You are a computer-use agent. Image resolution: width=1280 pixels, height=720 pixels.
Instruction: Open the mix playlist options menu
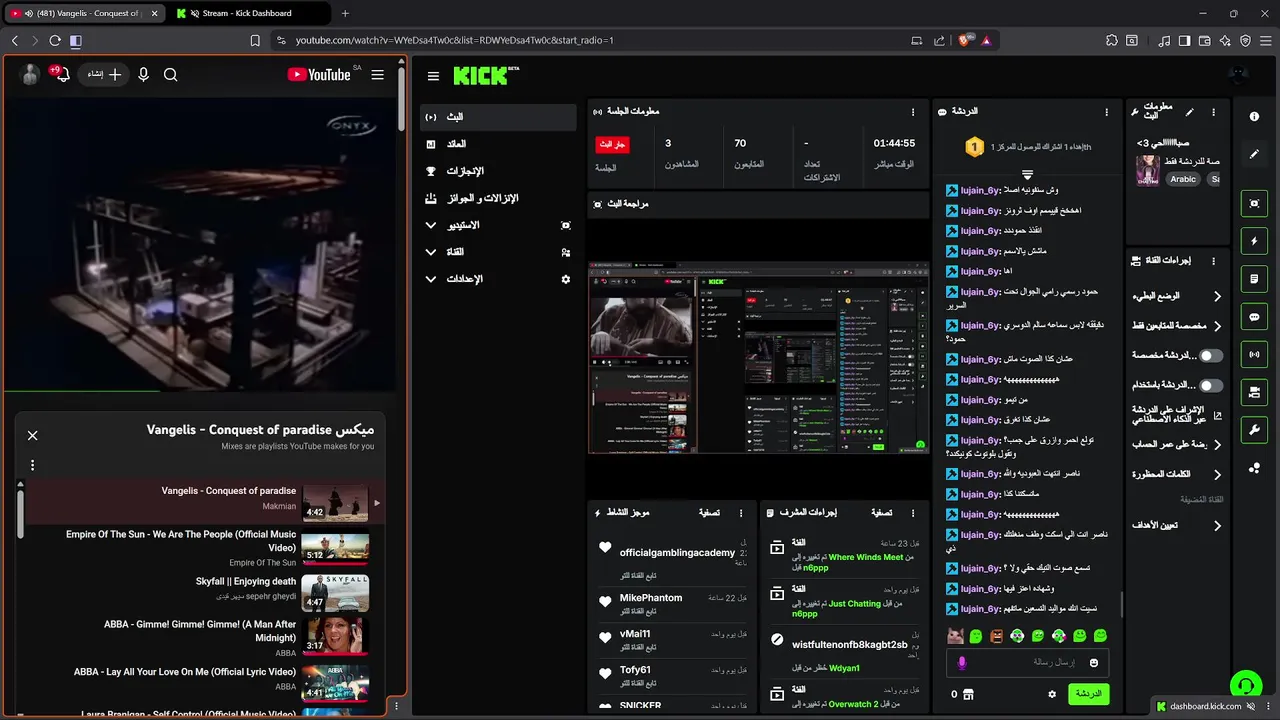(x=32, y=465)
